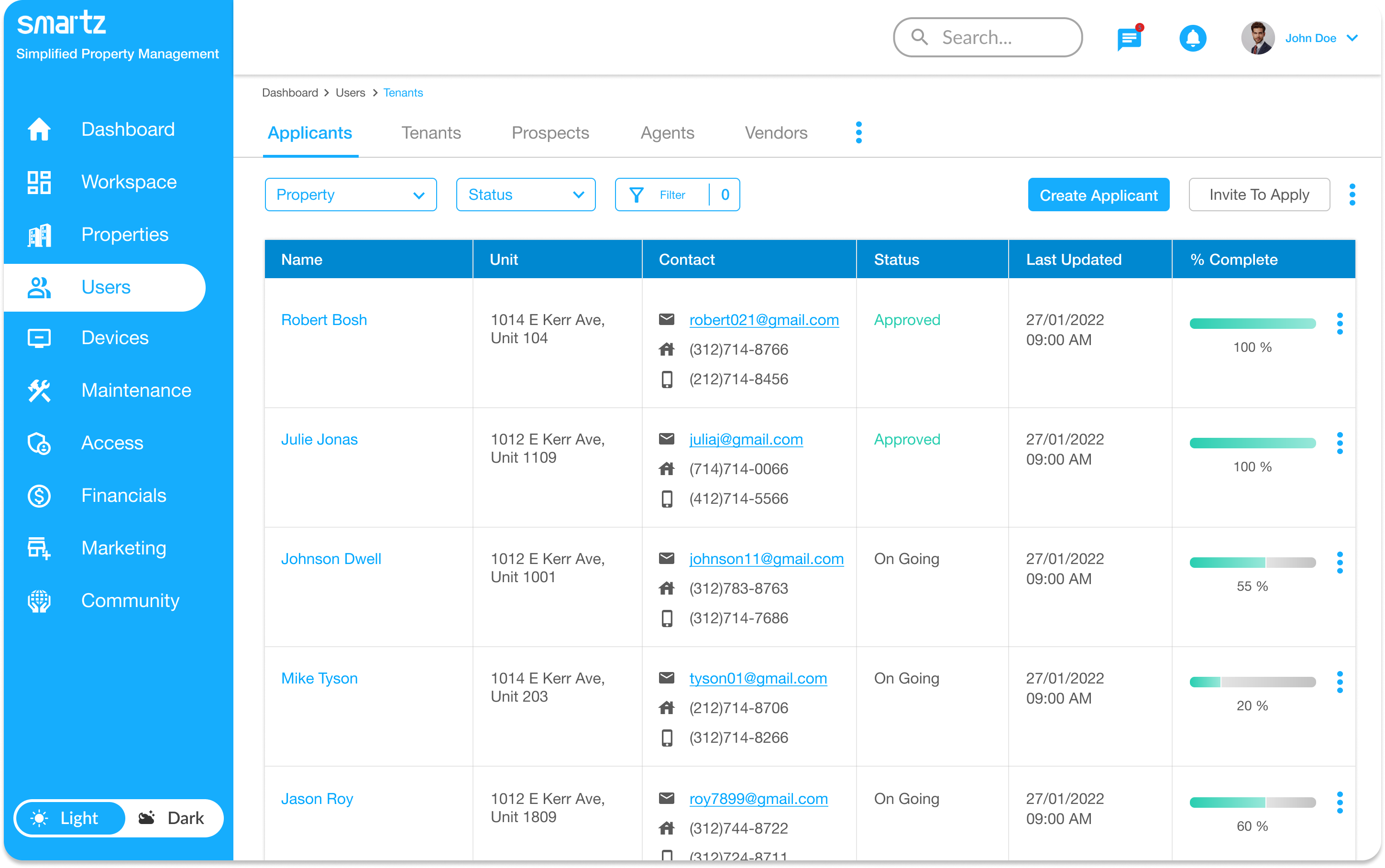Open more options for Robert Bosh row

pos(1340,324)
